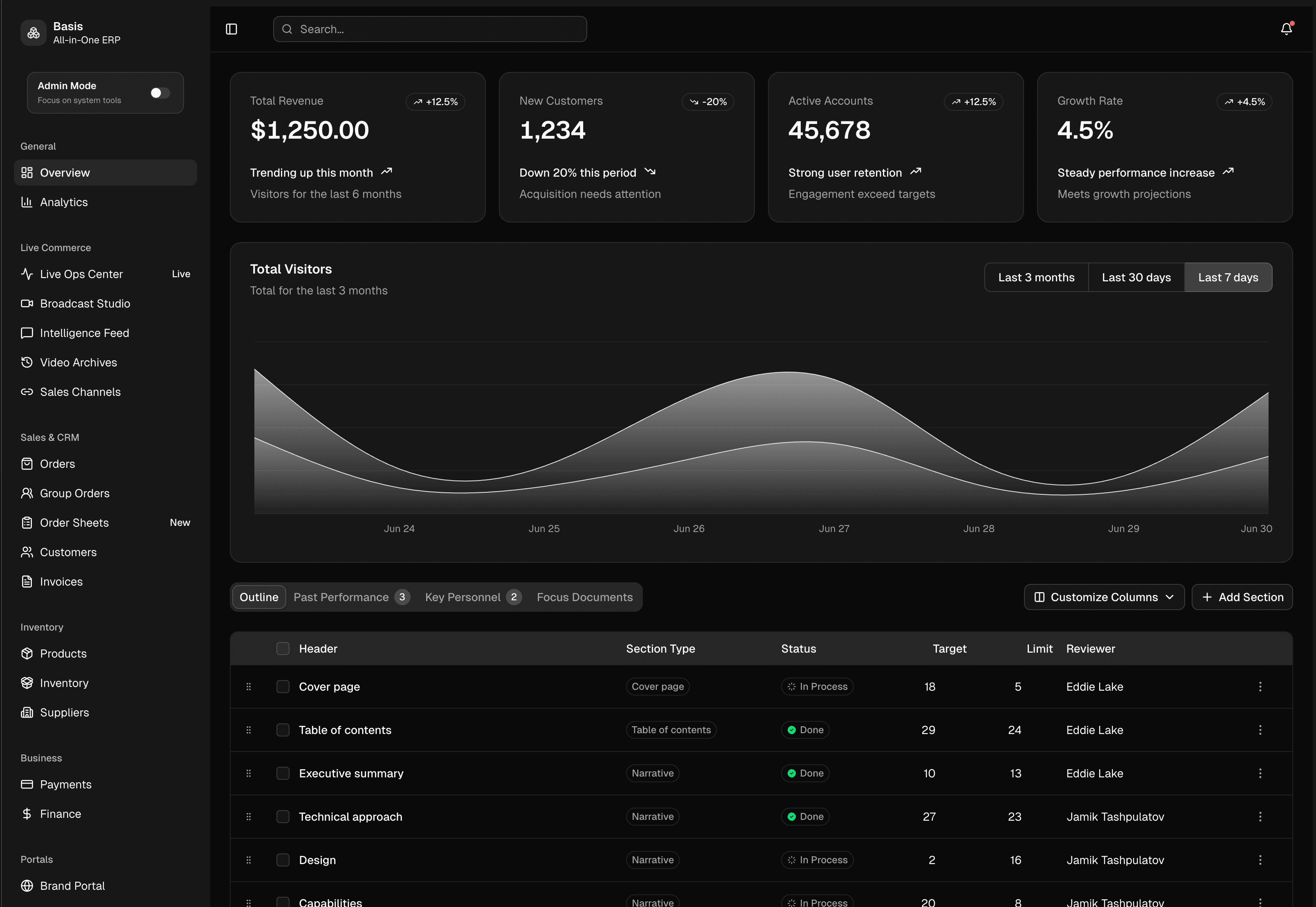Check the select-all checkbox in table header
Image resolution: width=1316 pixels, height=907 pixels.
pos(283,649)
